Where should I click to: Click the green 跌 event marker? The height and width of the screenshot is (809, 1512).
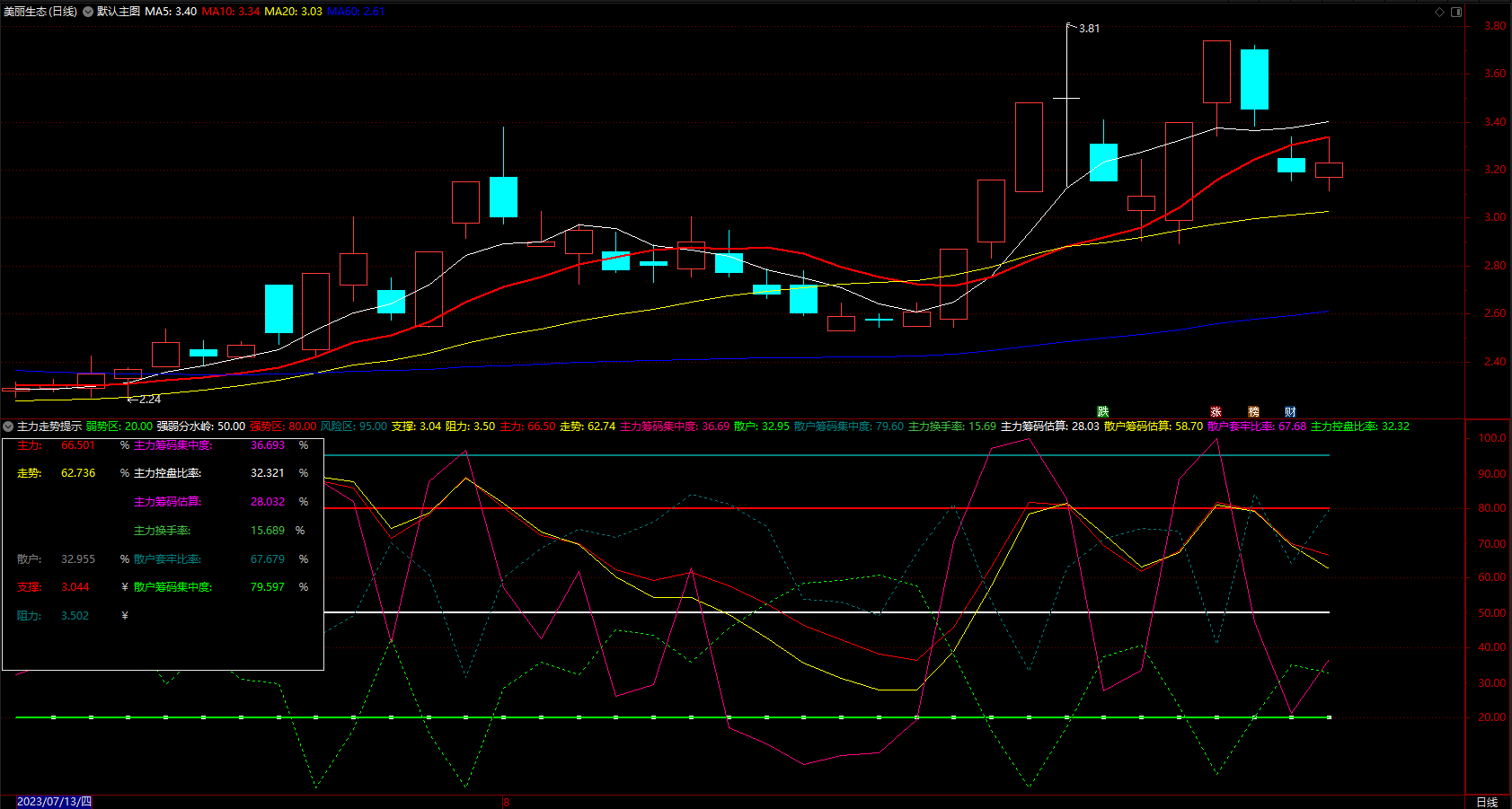point(1102,412)
